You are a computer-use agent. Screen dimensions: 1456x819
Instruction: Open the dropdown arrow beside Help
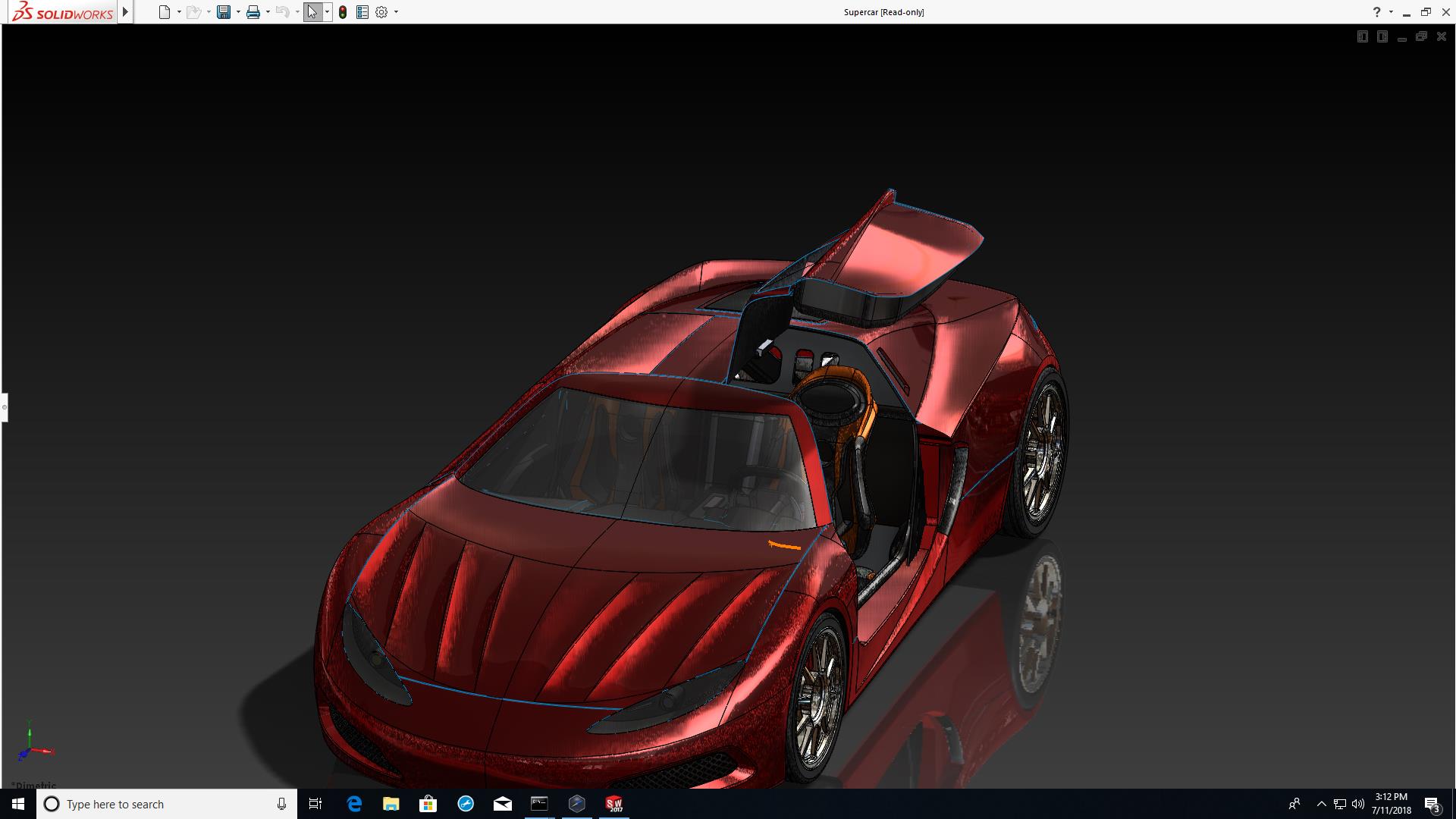point(1391,12)
